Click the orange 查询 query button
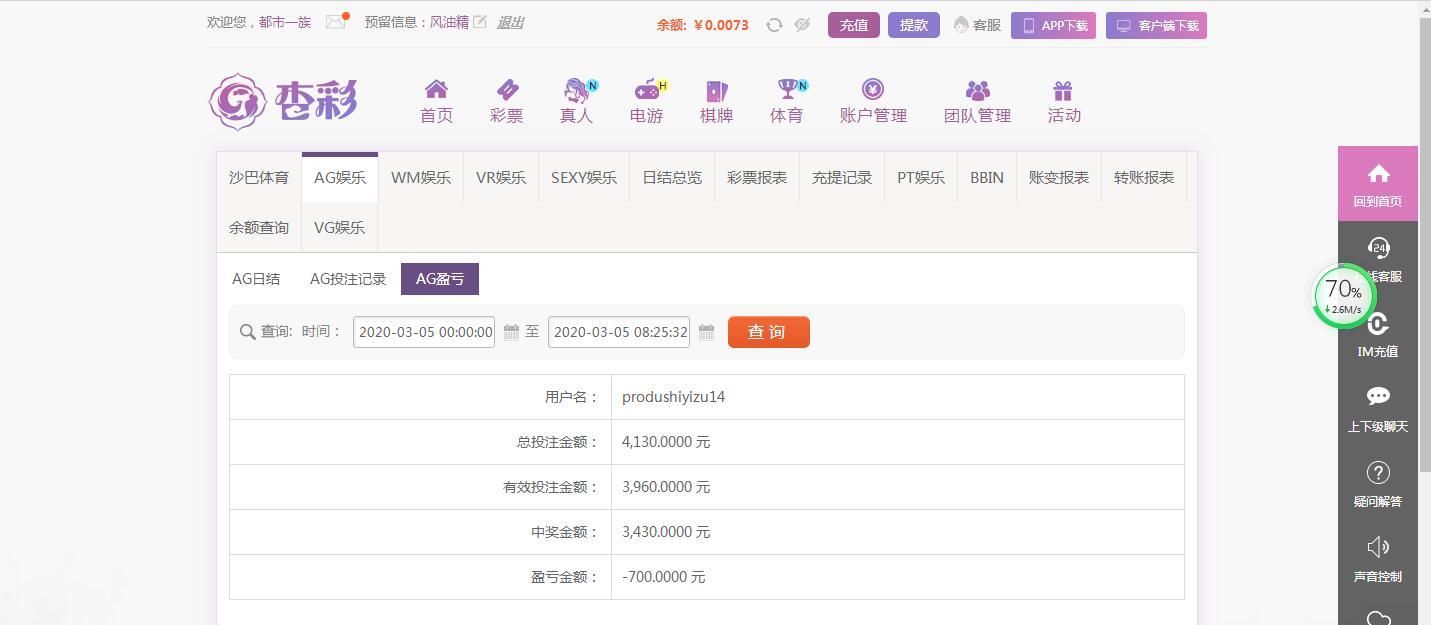The image size is (1431, 625). point(768,331)
